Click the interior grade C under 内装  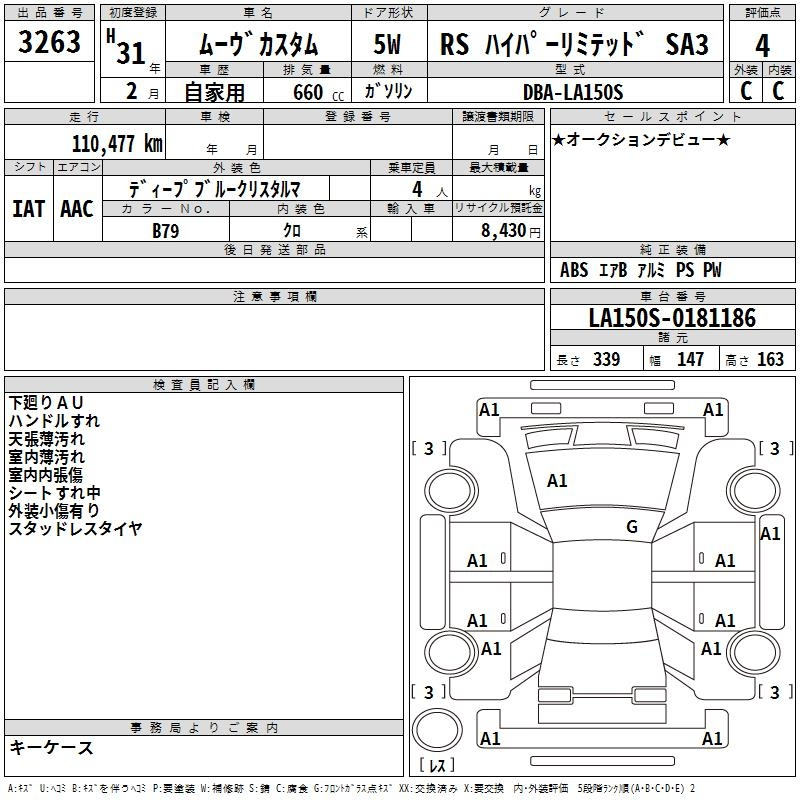(778, 91)
